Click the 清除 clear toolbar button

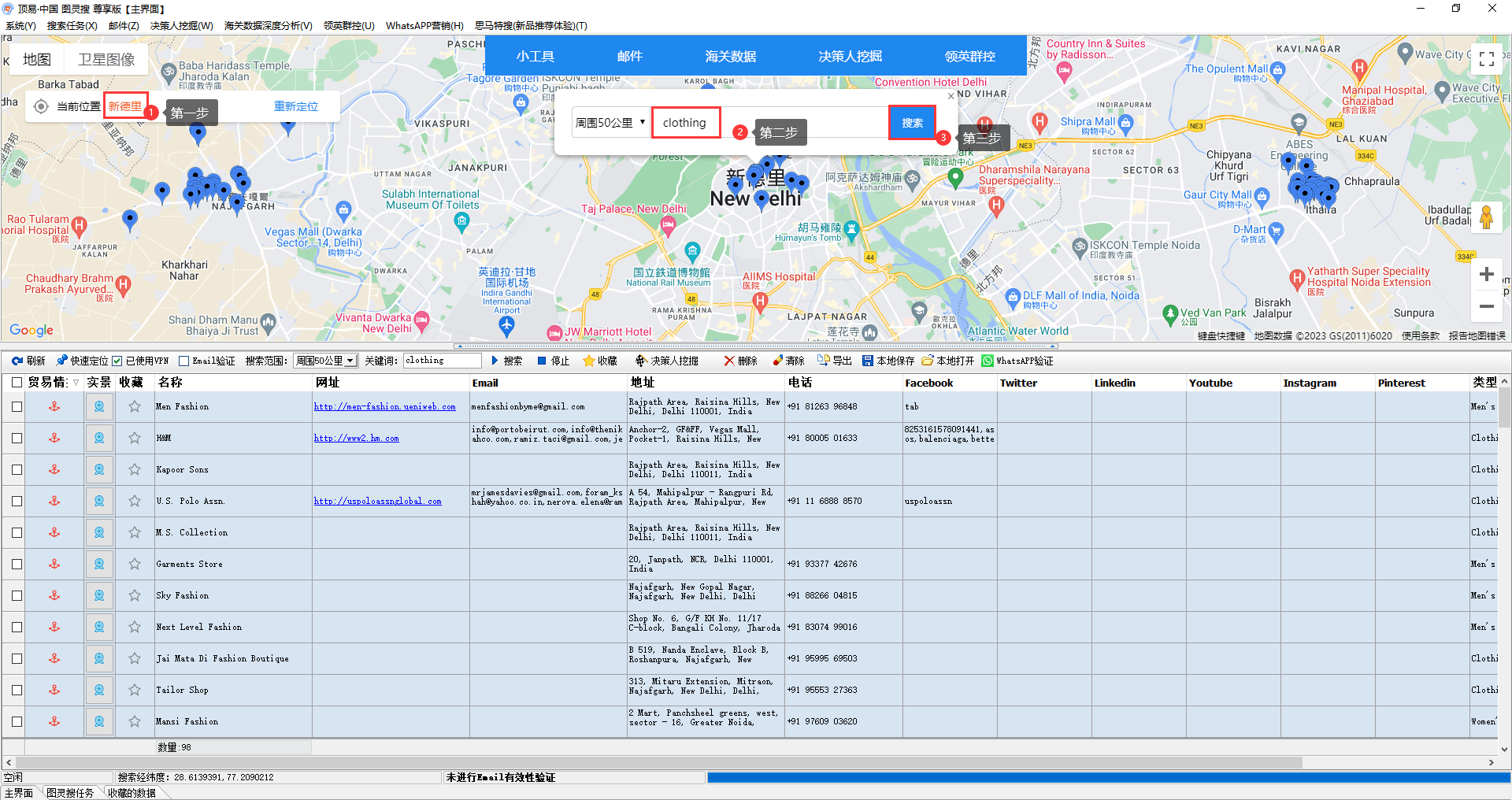788,361
